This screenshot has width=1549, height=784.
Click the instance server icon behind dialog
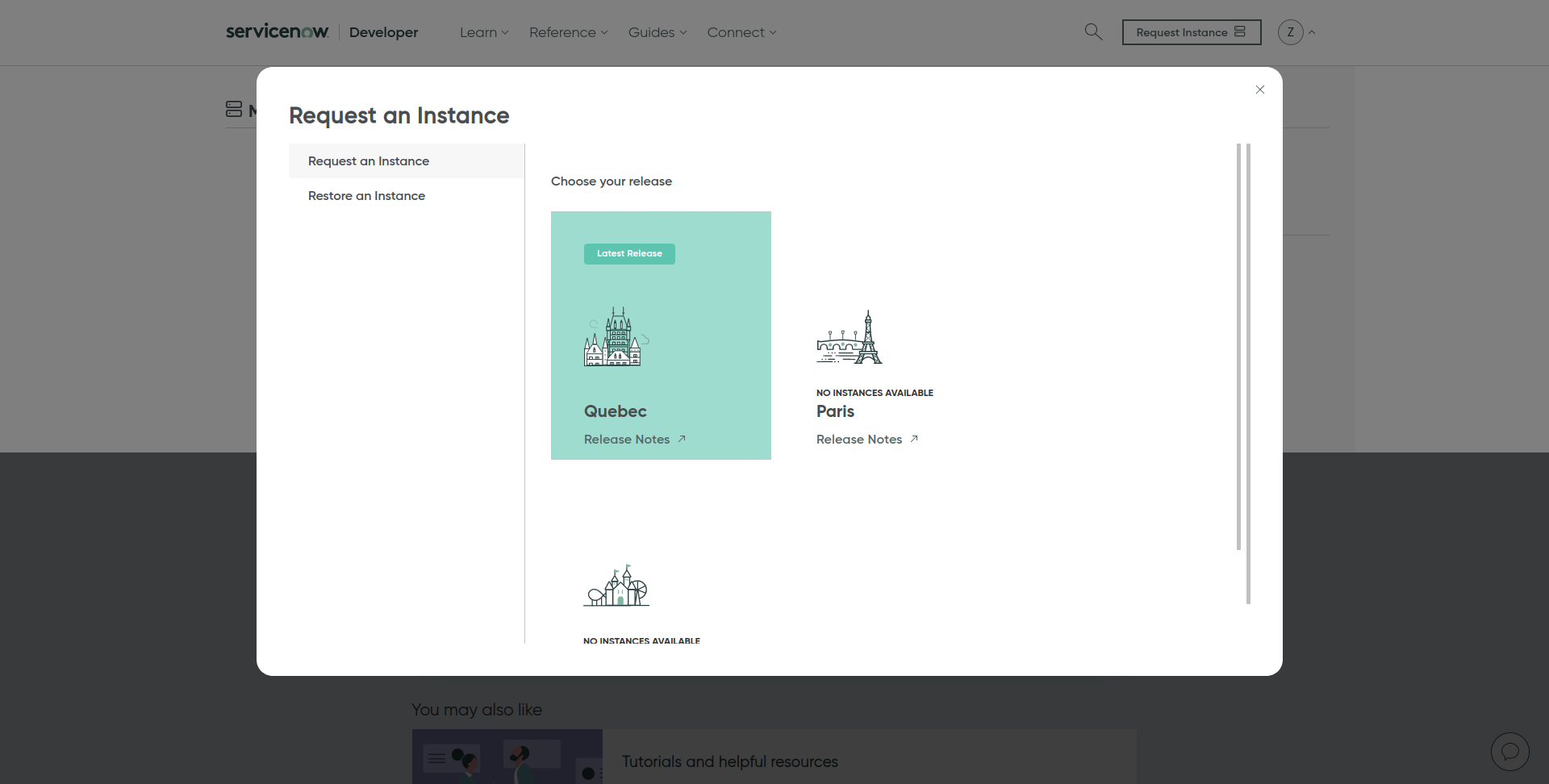pyautogui.click(x=234, y=110)
